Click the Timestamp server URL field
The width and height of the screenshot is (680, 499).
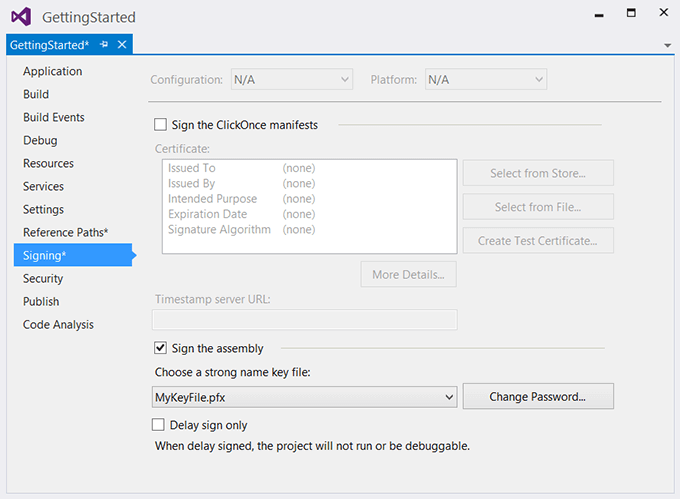[304, 320]
